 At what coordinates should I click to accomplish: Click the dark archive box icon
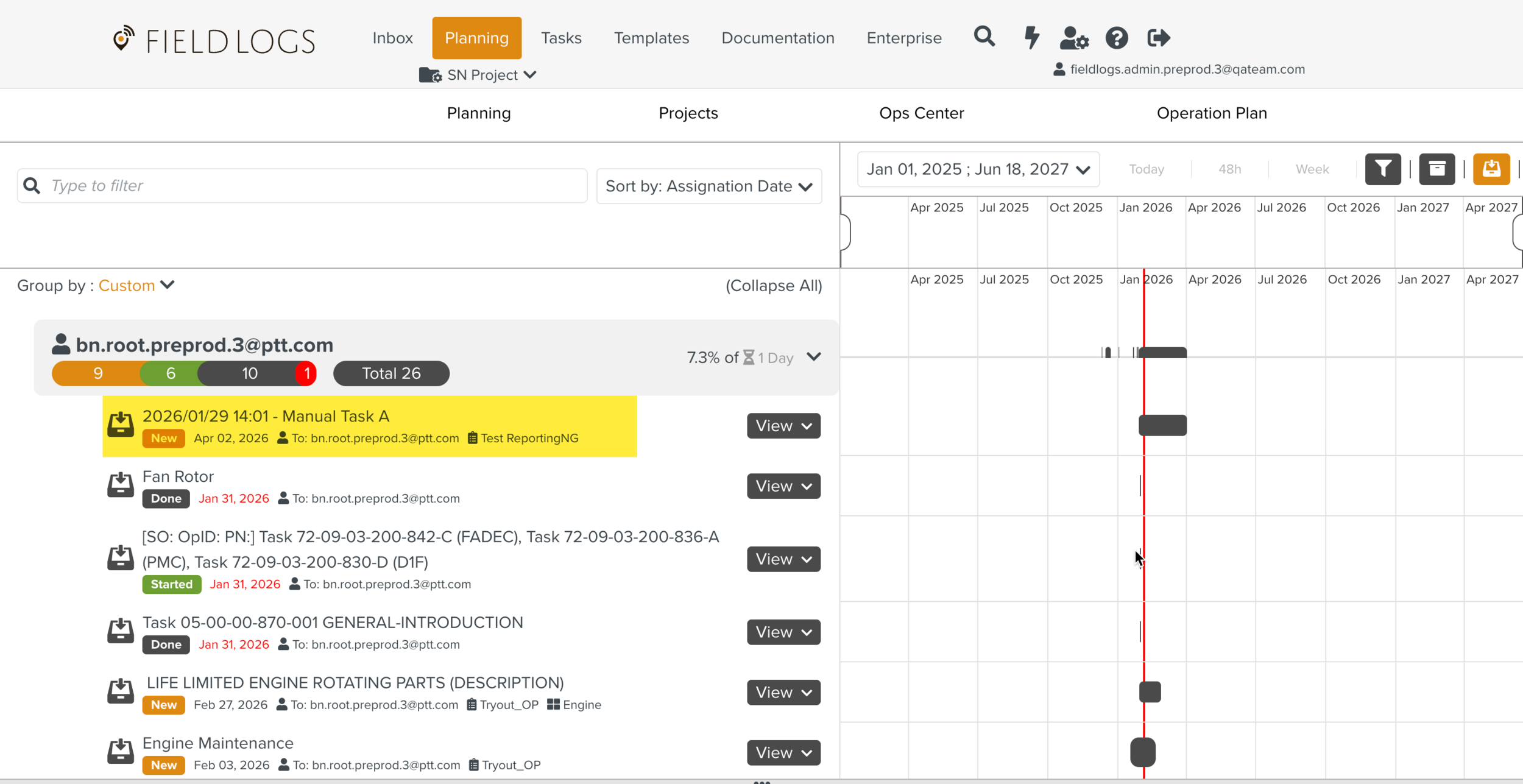pos(1436,169)
